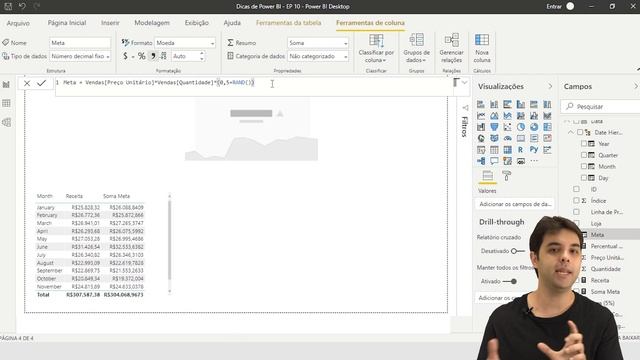Select the Python visual

tap(534, 150)
